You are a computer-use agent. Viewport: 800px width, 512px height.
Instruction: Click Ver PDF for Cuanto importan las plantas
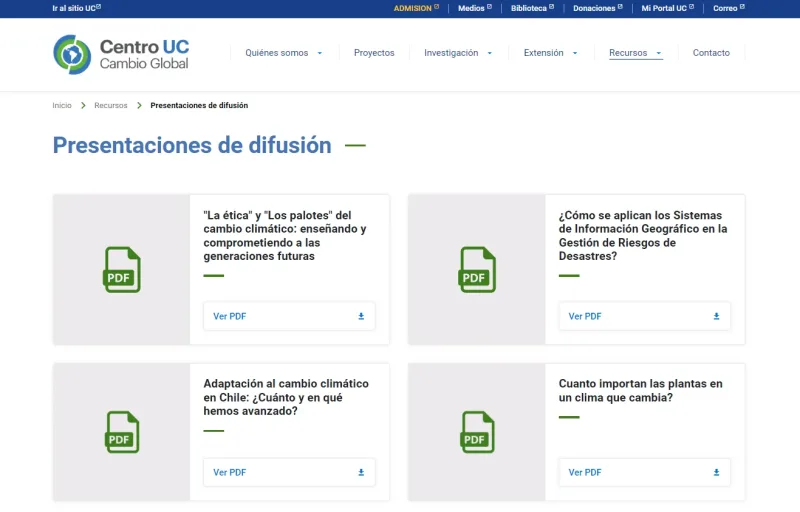(x=644, y=472)
